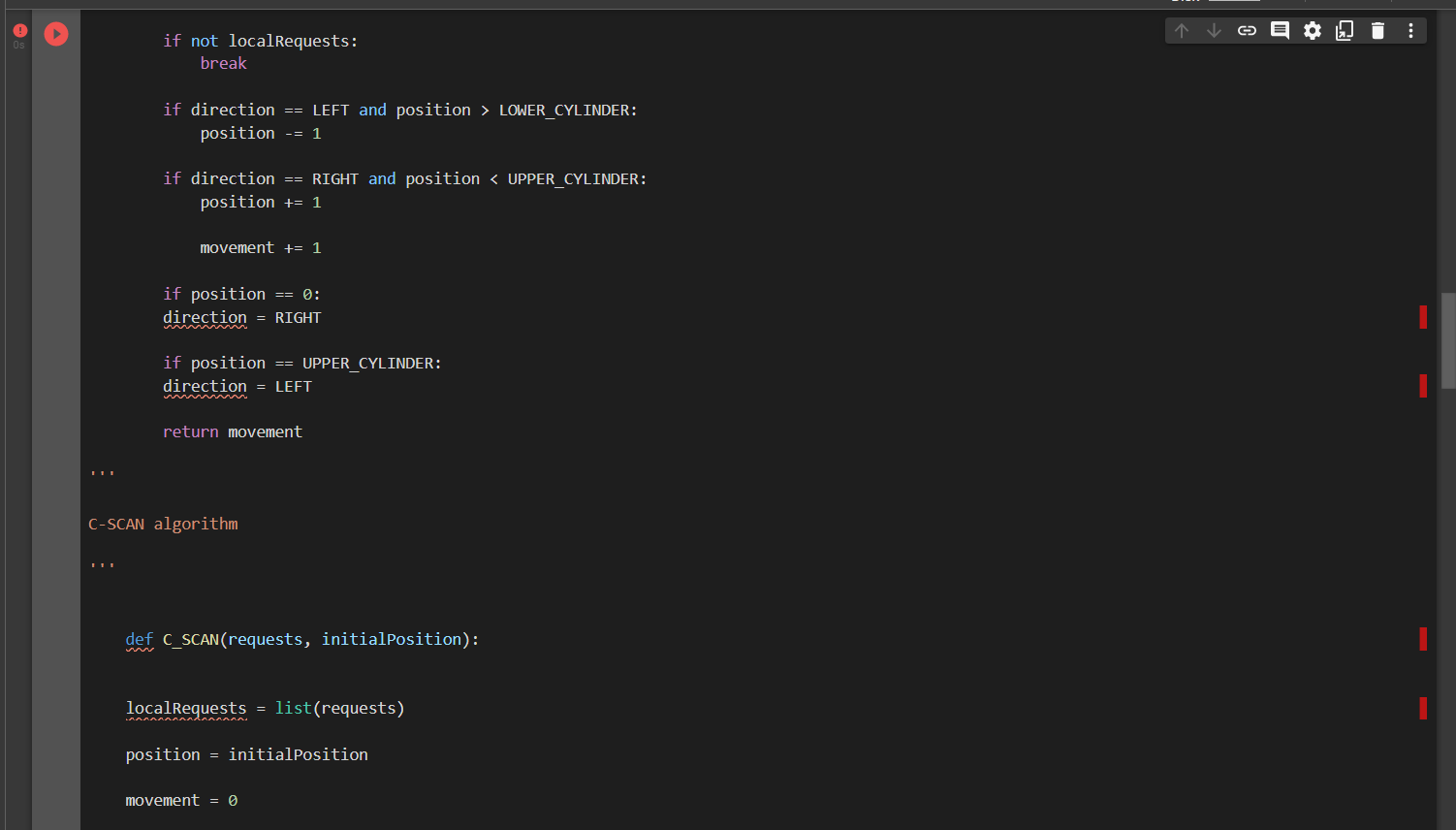Click the red marker beside the localRequests line
The image size is (1456, 830).
pyautogui.click(x=1422, y=708)
